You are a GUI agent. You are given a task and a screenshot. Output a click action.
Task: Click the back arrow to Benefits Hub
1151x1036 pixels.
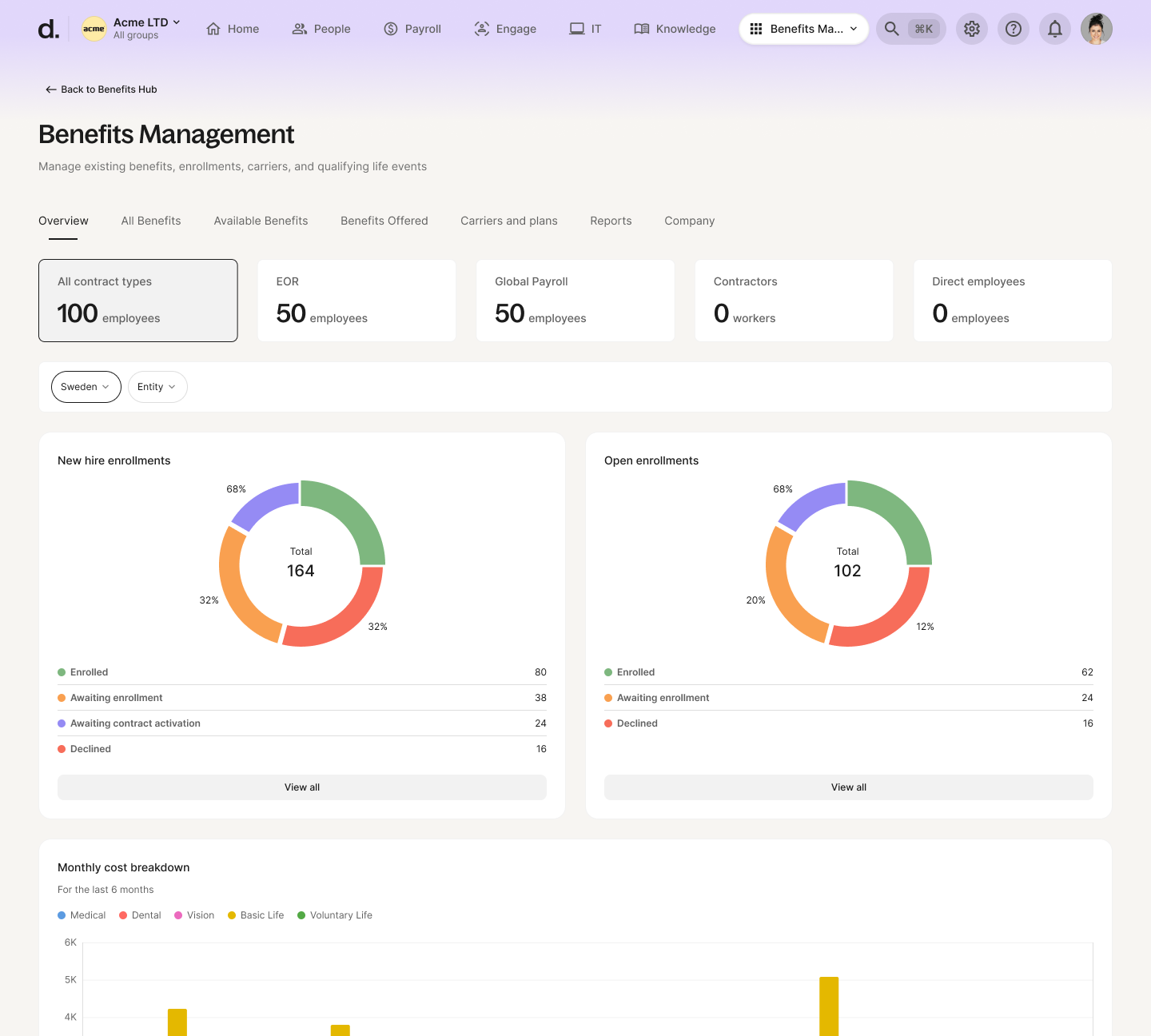[x=51, y=90]
